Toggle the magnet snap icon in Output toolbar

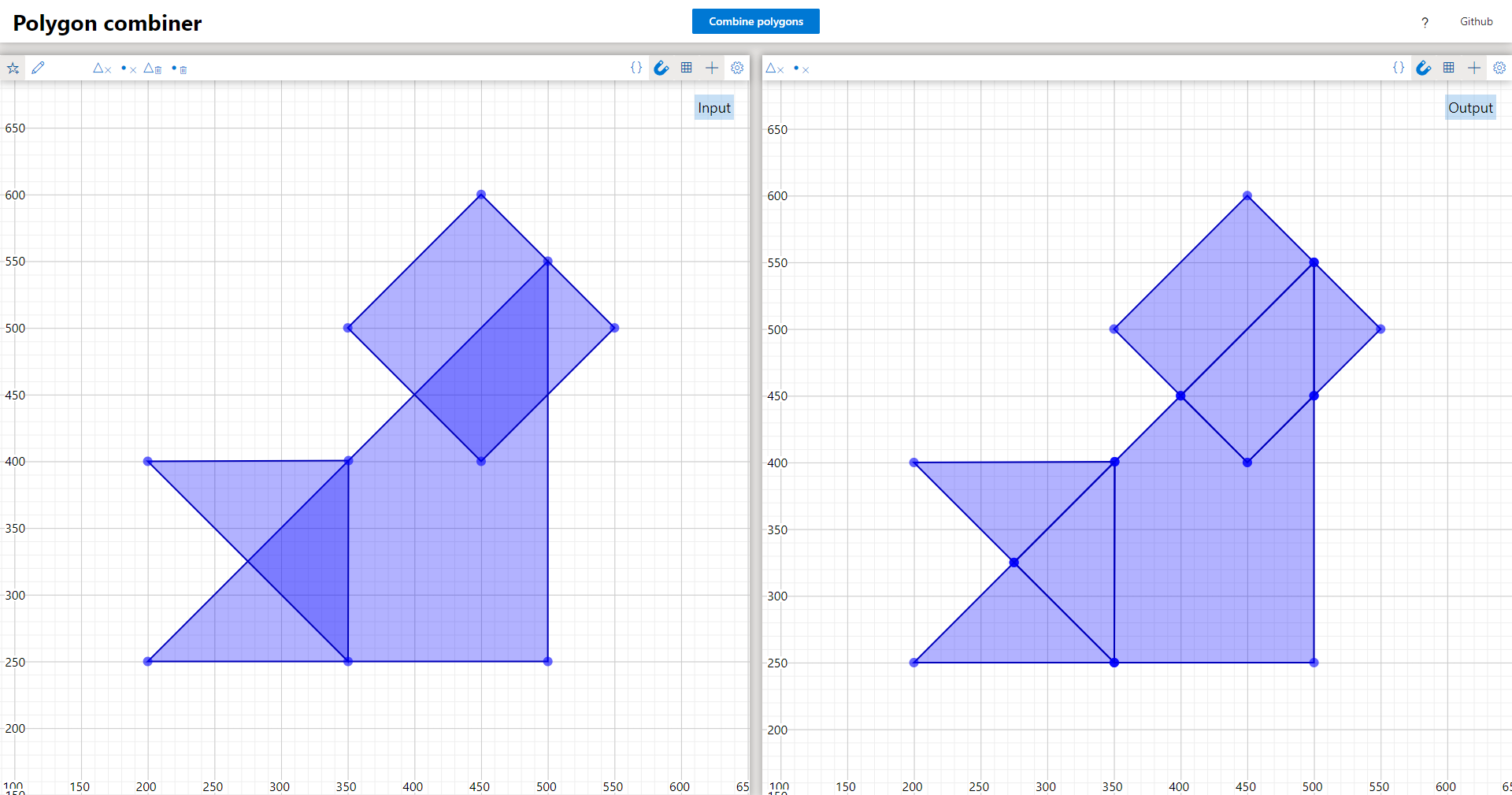[1424, 68]
